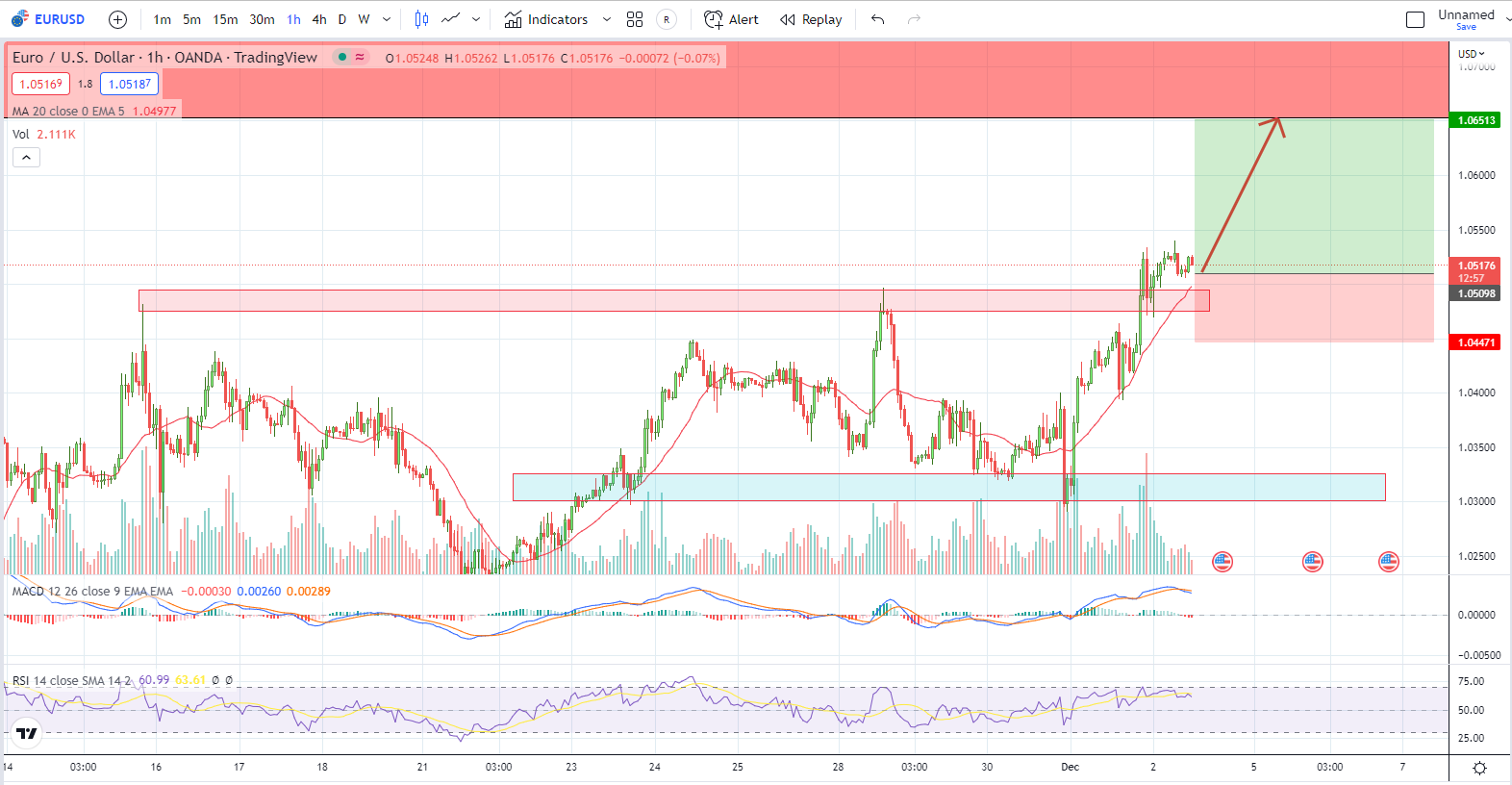Open the fullscreen layout square icon
Image resolution: width=1512 pixels, height=785 pixels.
1415,19
